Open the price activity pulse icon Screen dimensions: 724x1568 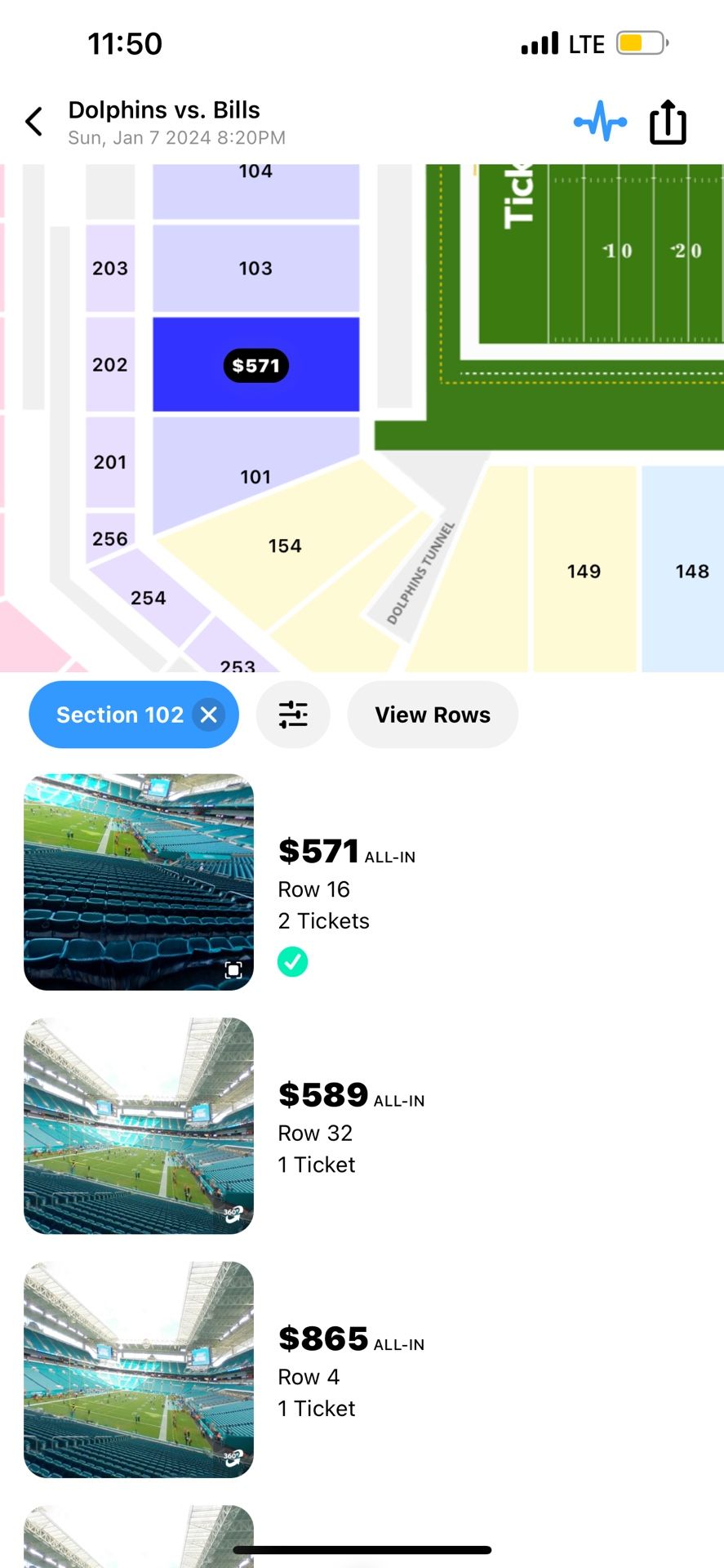pos(600,122)
